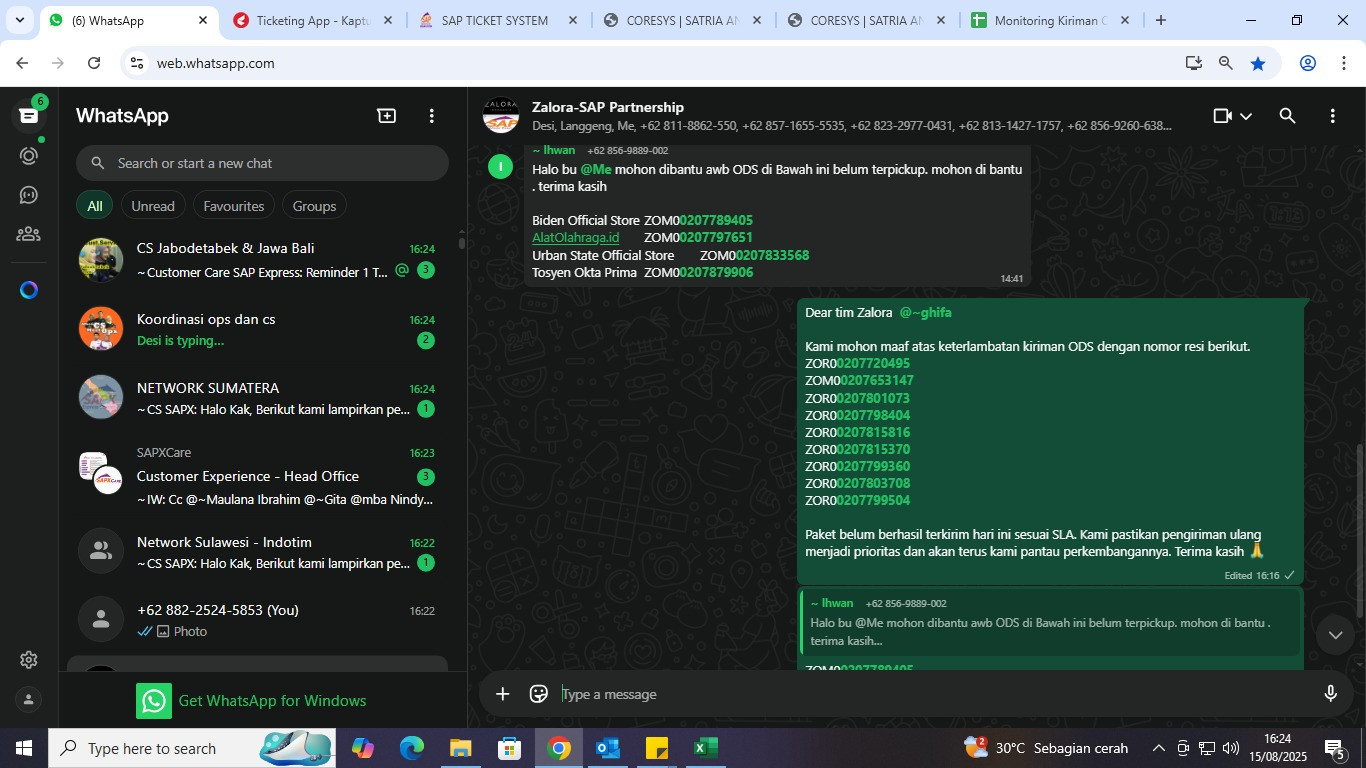The width and height of the screenshot is (1366, 768).
Task: Open the zoom magnifier icon in address bar
Action: click(1225, 63)
